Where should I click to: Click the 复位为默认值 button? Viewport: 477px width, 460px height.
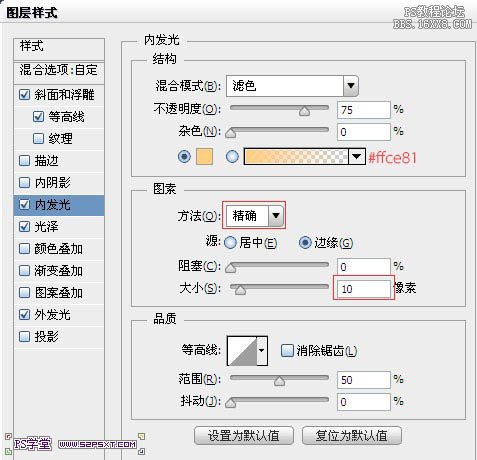pyautogui.click(x=352, y=435)
